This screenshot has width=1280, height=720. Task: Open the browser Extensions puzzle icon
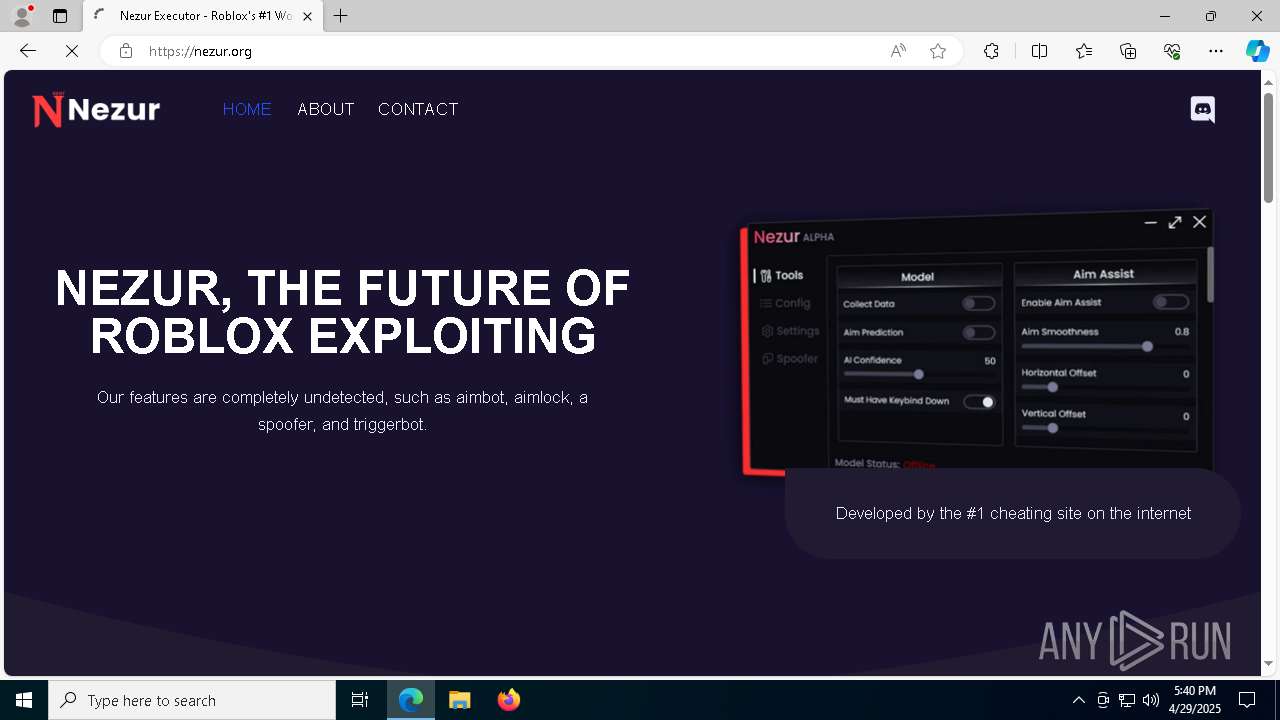[x=991, y=51]
